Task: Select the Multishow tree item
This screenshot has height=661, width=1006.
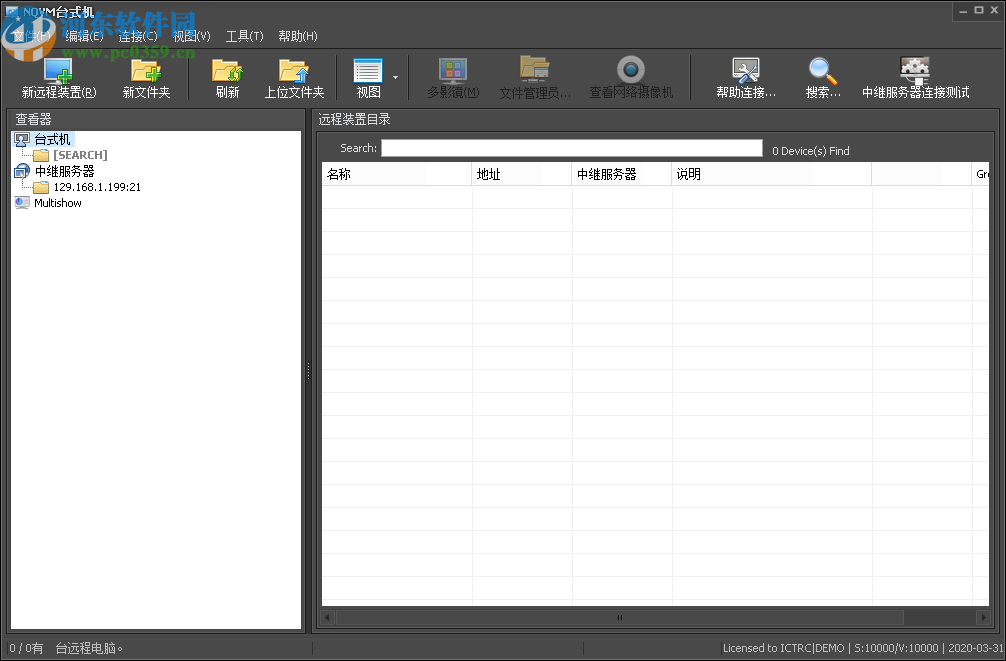Action: tap(58, 203)
